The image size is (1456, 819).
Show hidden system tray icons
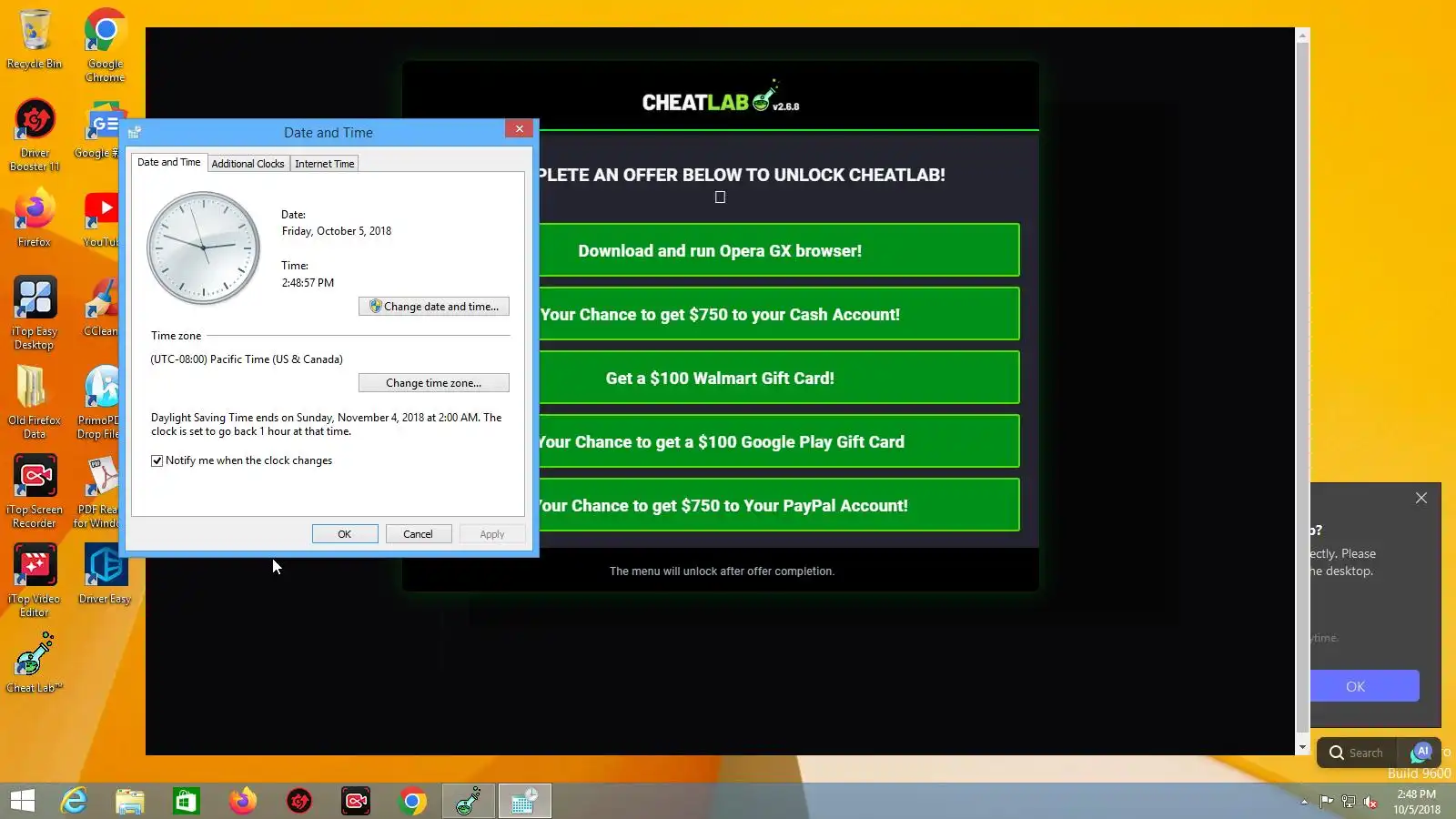1304,802
